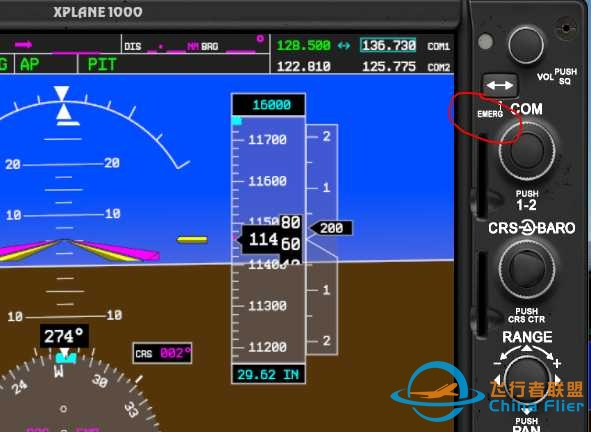
Task: Click the COM frequency swap arrow button
Action: 500,86
